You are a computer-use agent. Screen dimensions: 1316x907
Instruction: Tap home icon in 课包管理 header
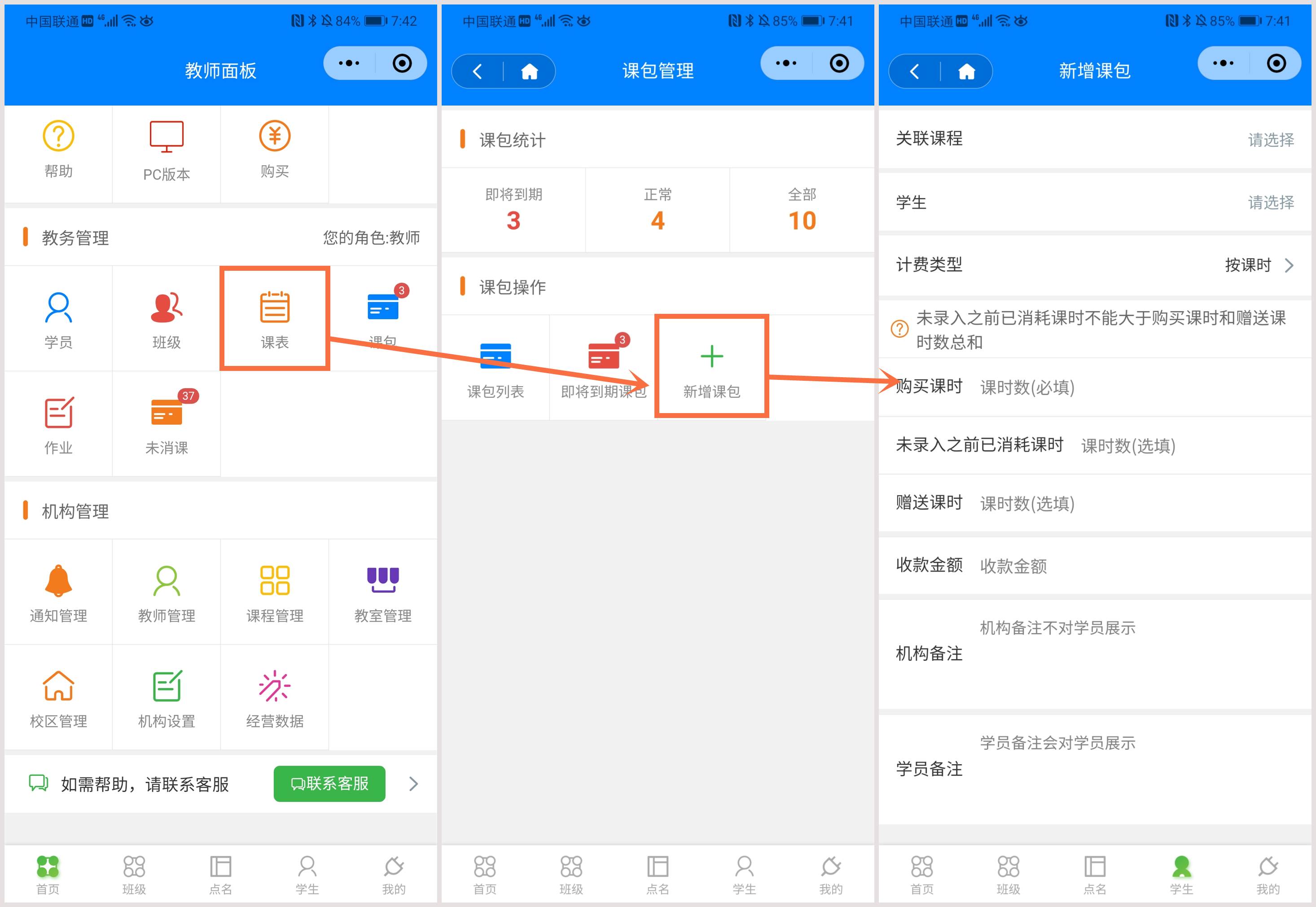click(529, 71)
